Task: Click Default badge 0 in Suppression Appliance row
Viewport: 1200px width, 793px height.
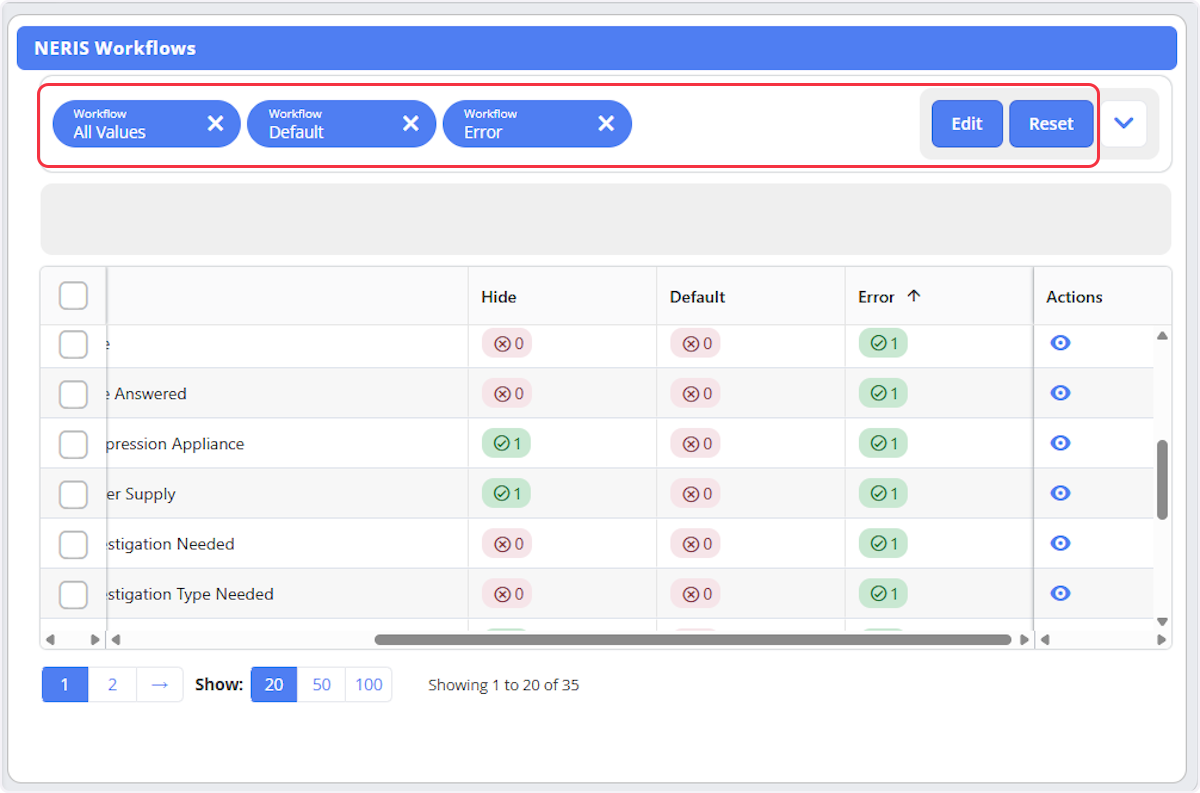Action: tap(695, 443)
